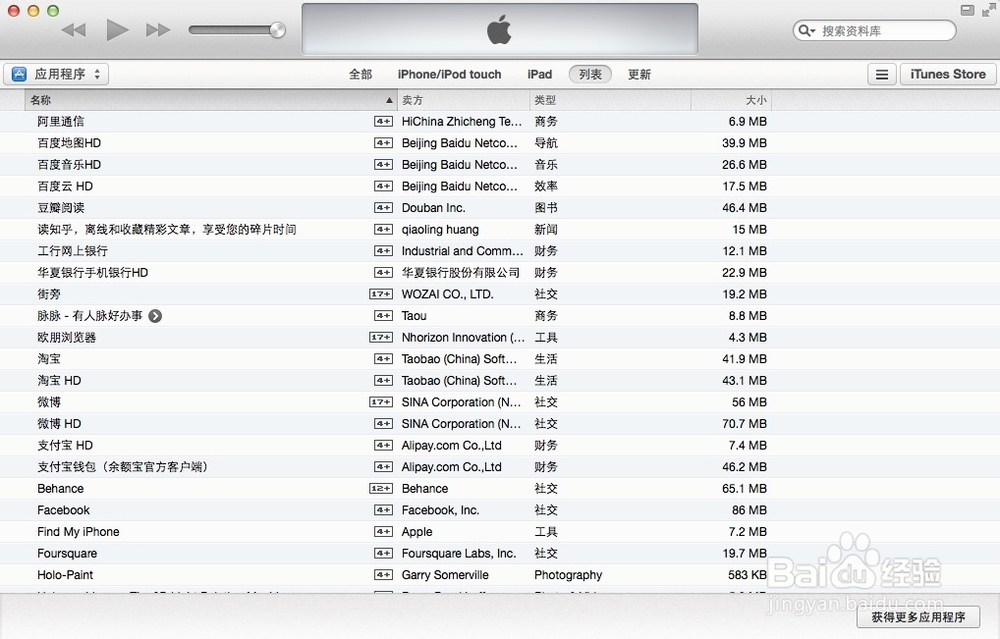Click the App Store icon beside 应用程序
1000x639 pixels.
tap(19, 74)
